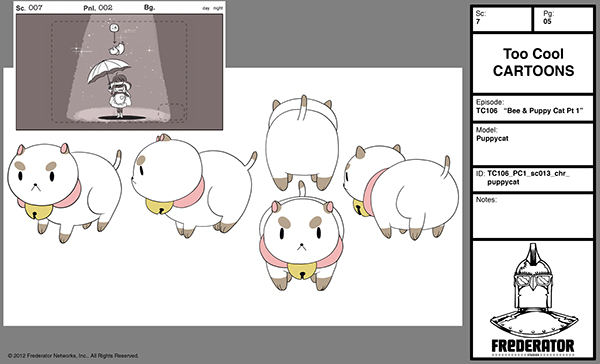Click the Frederator robot logo
The width and height of the screenshot is (600, 364).
pos(534,291)
